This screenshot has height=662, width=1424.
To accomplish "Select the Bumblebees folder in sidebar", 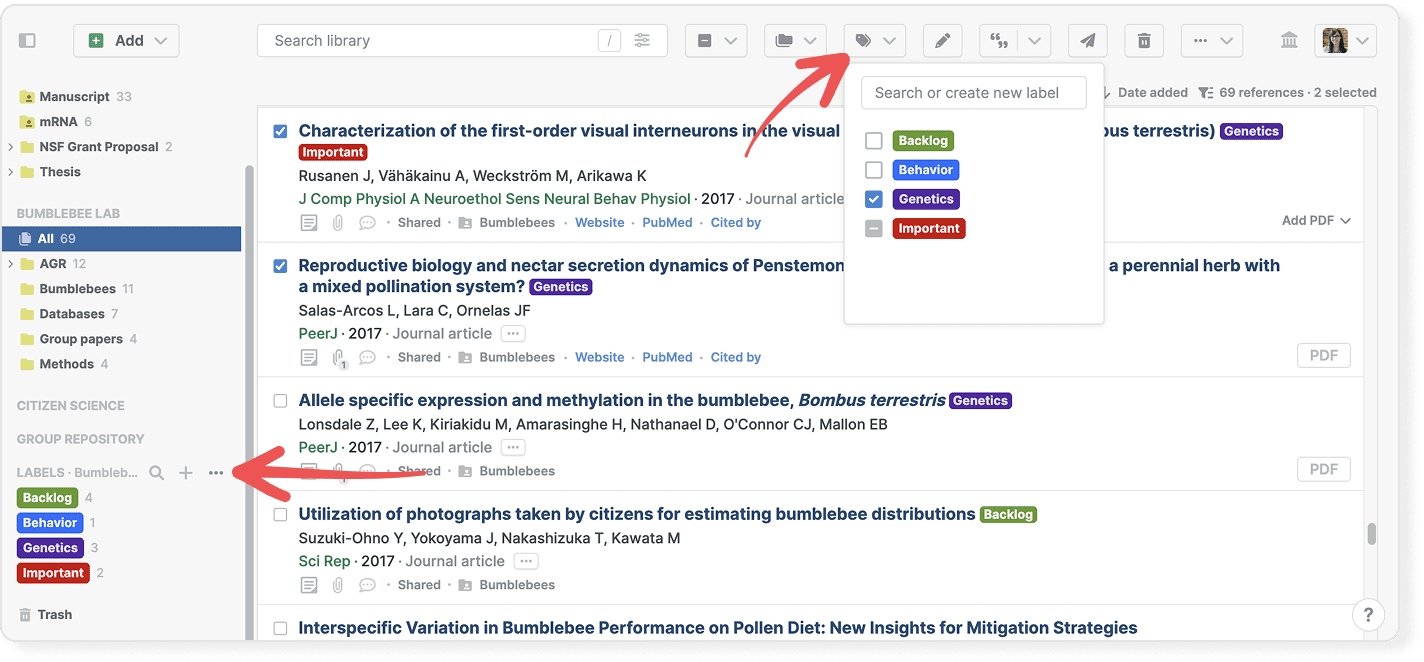I will tap(77, 289).
